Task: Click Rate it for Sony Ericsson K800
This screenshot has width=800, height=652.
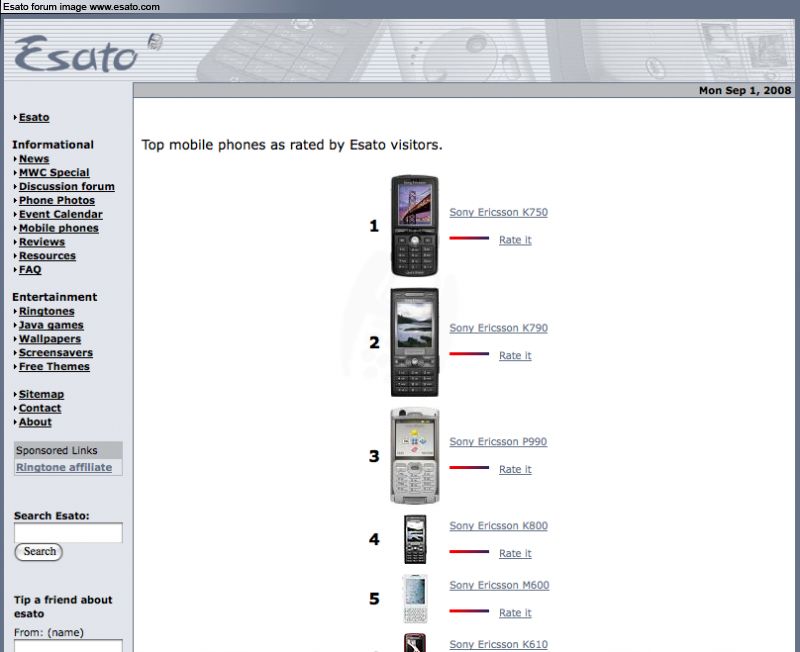Action: pyautogui.click(x=515, y=554)
